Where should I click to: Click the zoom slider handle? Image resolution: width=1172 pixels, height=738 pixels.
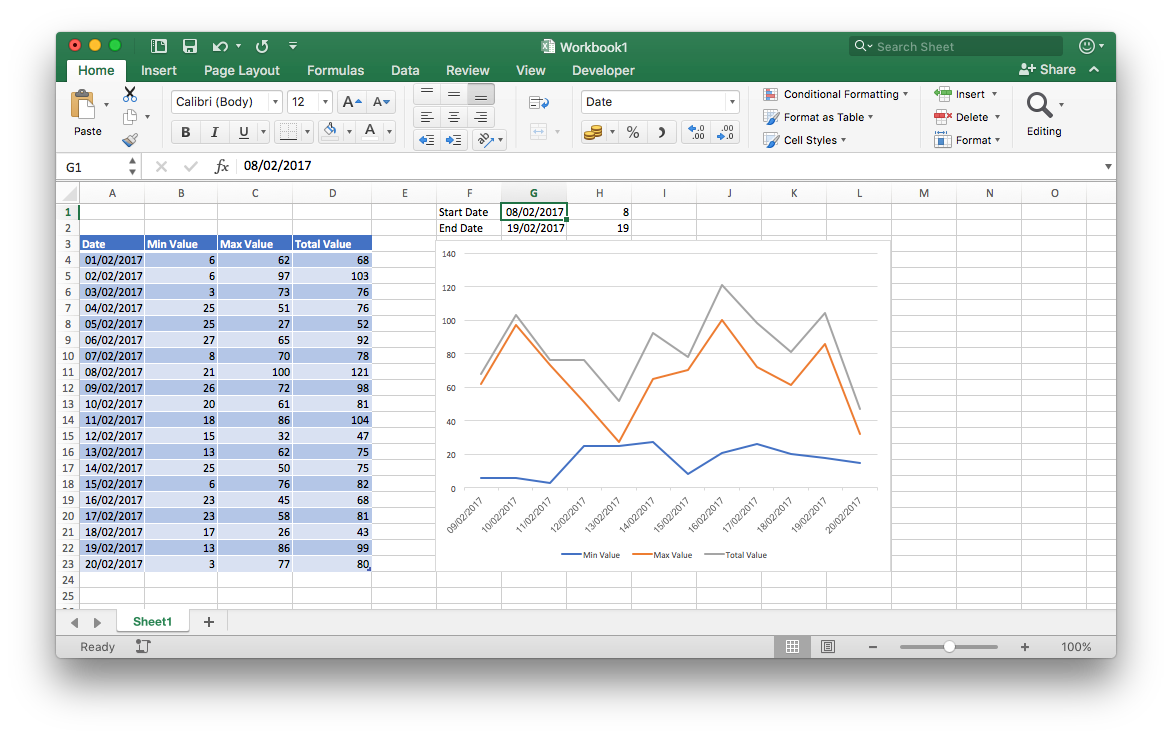click(949, 647)
